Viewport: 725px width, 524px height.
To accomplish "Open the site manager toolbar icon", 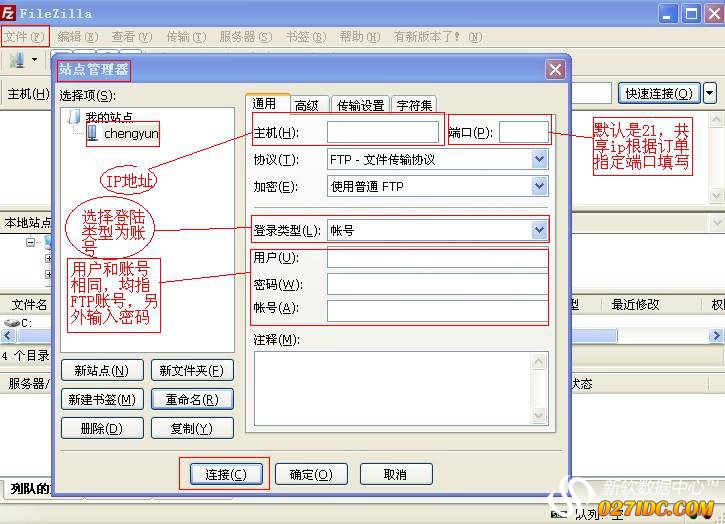I will [17, 60].
